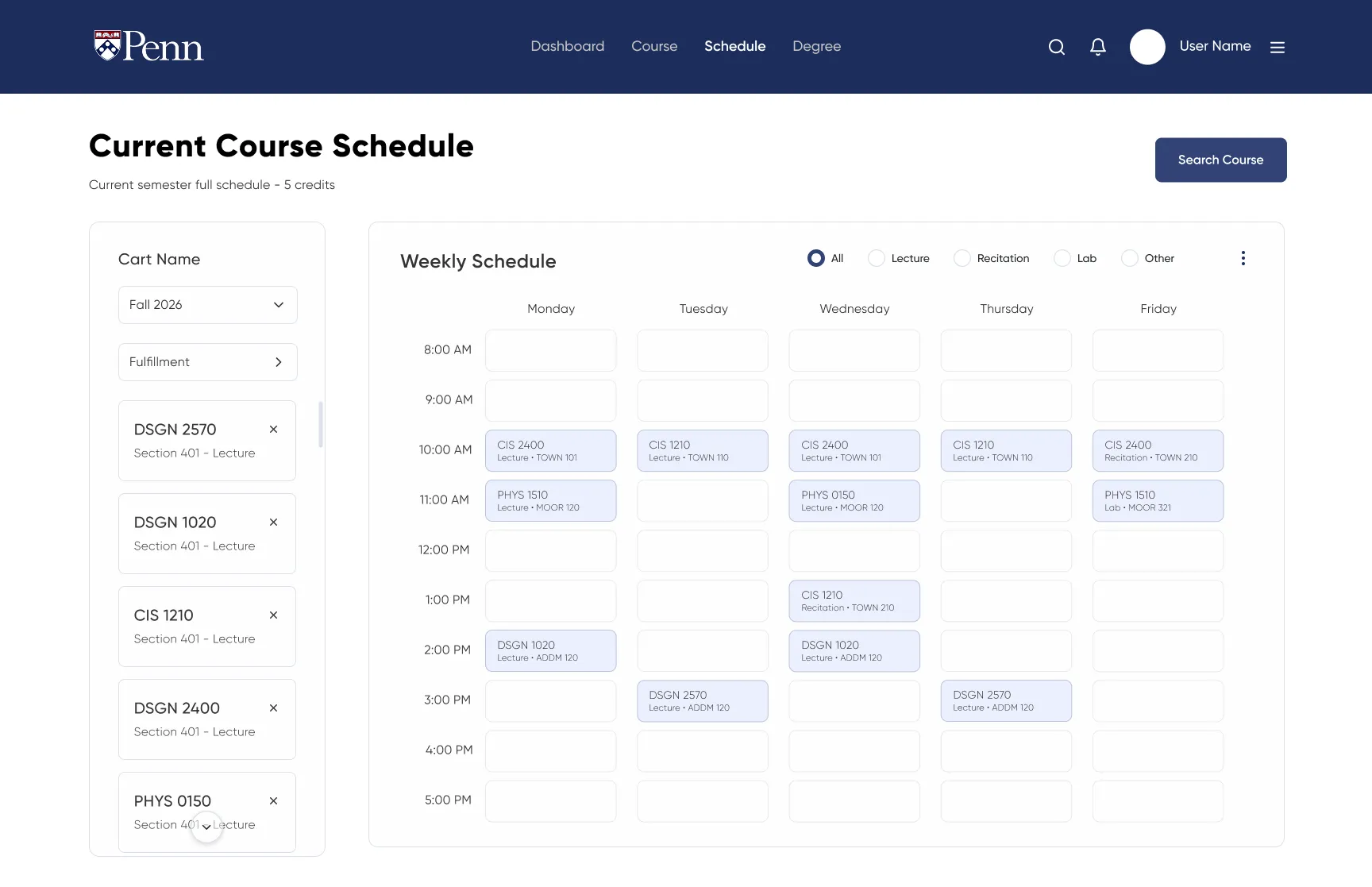Click the Cart Name heading
1372x887 pixels.
tap(159, 259)
